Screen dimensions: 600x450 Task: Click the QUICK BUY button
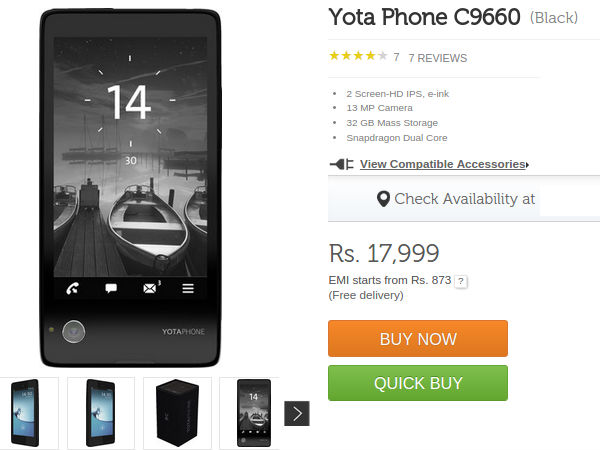pos(418,383)
